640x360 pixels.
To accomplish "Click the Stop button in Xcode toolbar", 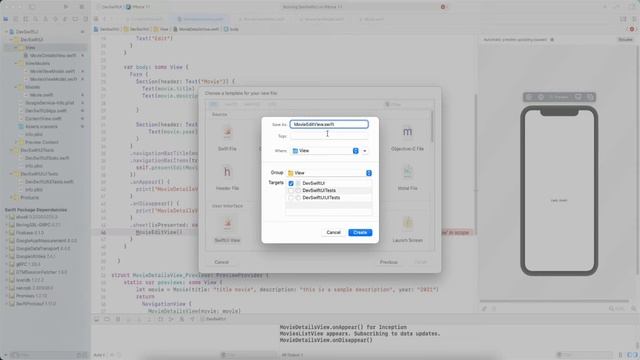I will (82, 7).
